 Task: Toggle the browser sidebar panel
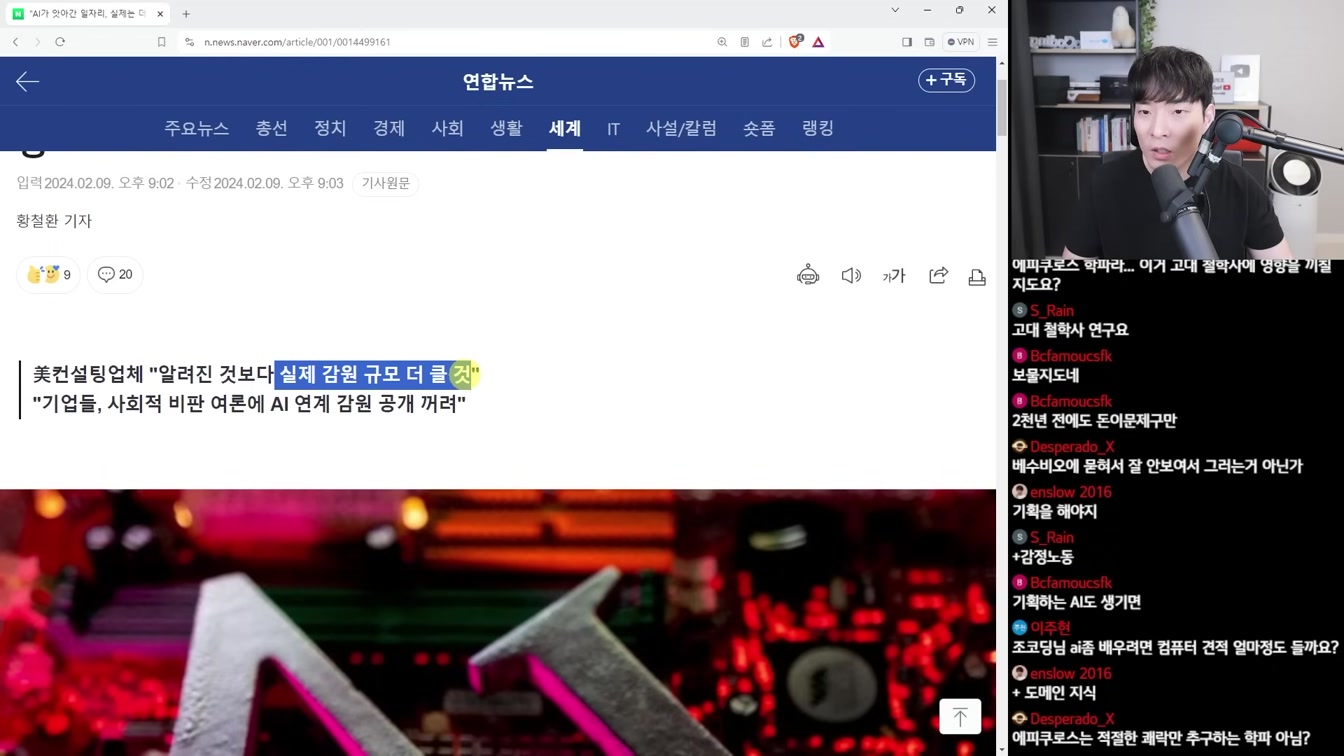point(907,42)
